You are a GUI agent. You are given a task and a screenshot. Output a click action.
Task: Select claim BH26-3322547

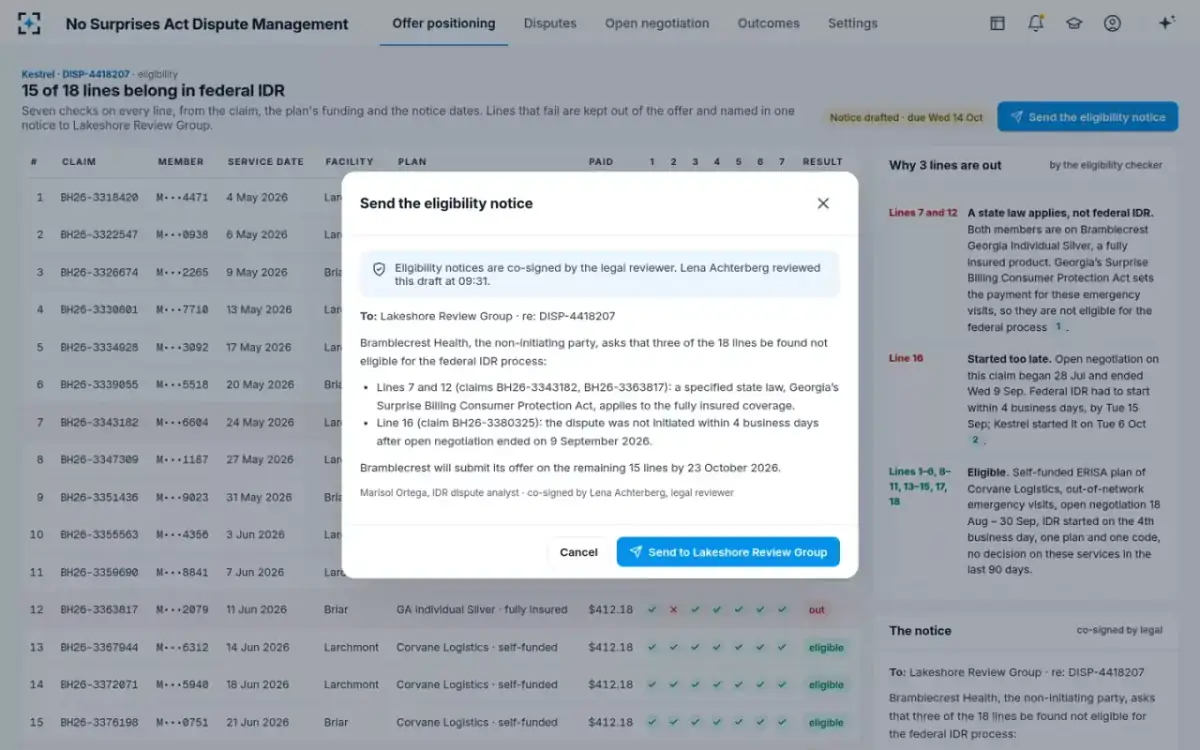click(100, 235)
